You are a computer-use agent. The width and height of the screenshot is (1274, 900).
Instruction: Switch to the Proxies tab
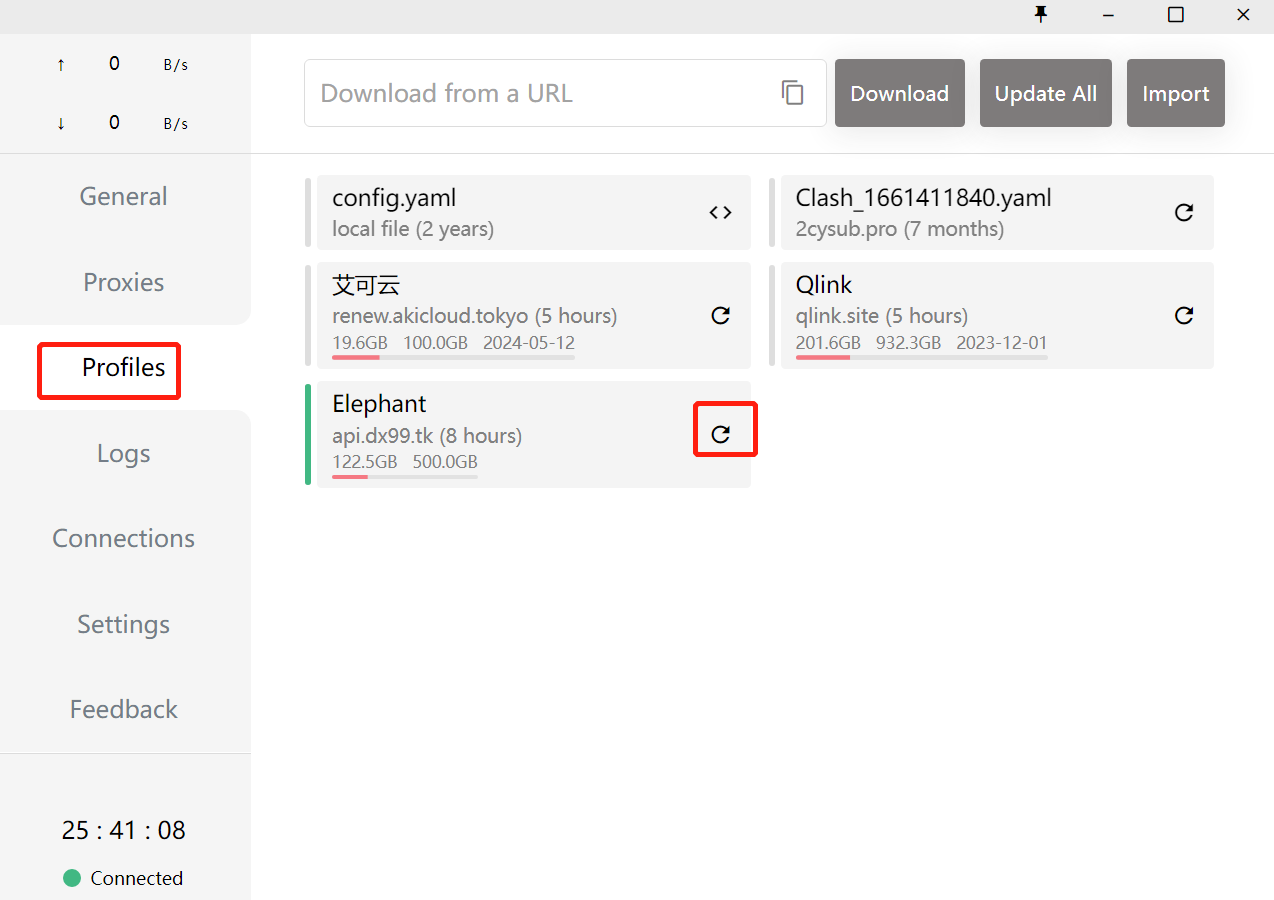coord(124,282)
